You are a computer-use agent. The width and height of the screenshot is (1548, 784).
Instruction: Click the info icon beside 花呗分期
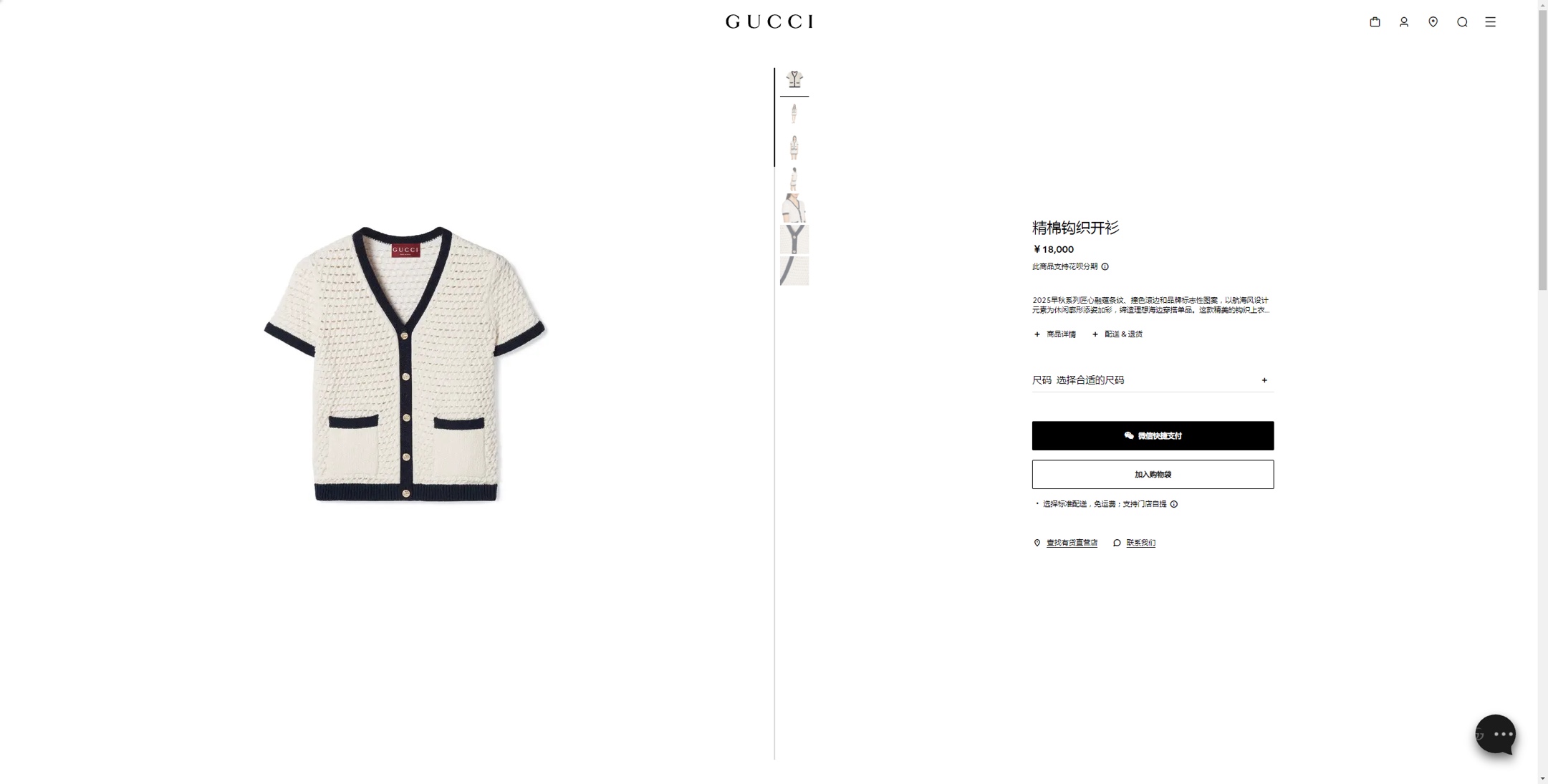(x=1105, y=267)
